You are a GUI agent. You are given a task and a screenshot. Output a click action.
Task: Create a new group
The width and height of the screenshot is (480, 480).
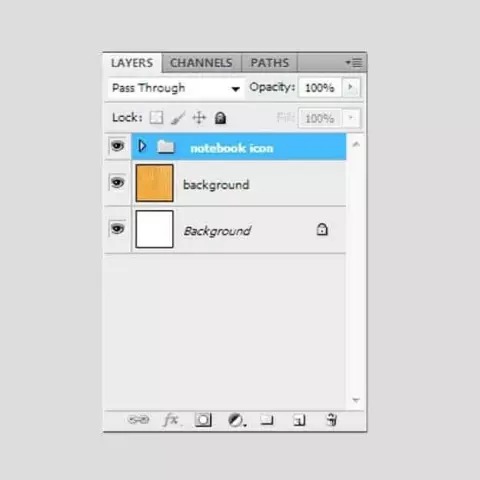pyautogui.click(x=267, y=420)
